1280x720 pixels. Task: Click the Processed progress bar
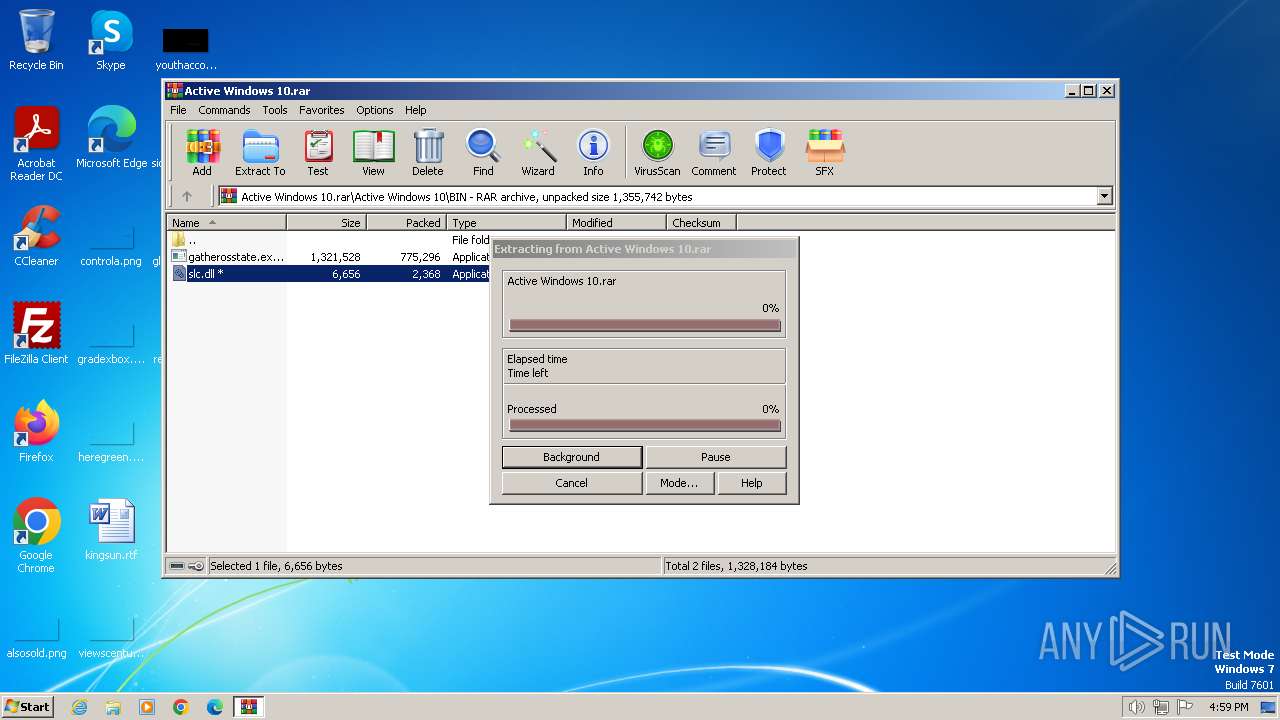[645, 425]
